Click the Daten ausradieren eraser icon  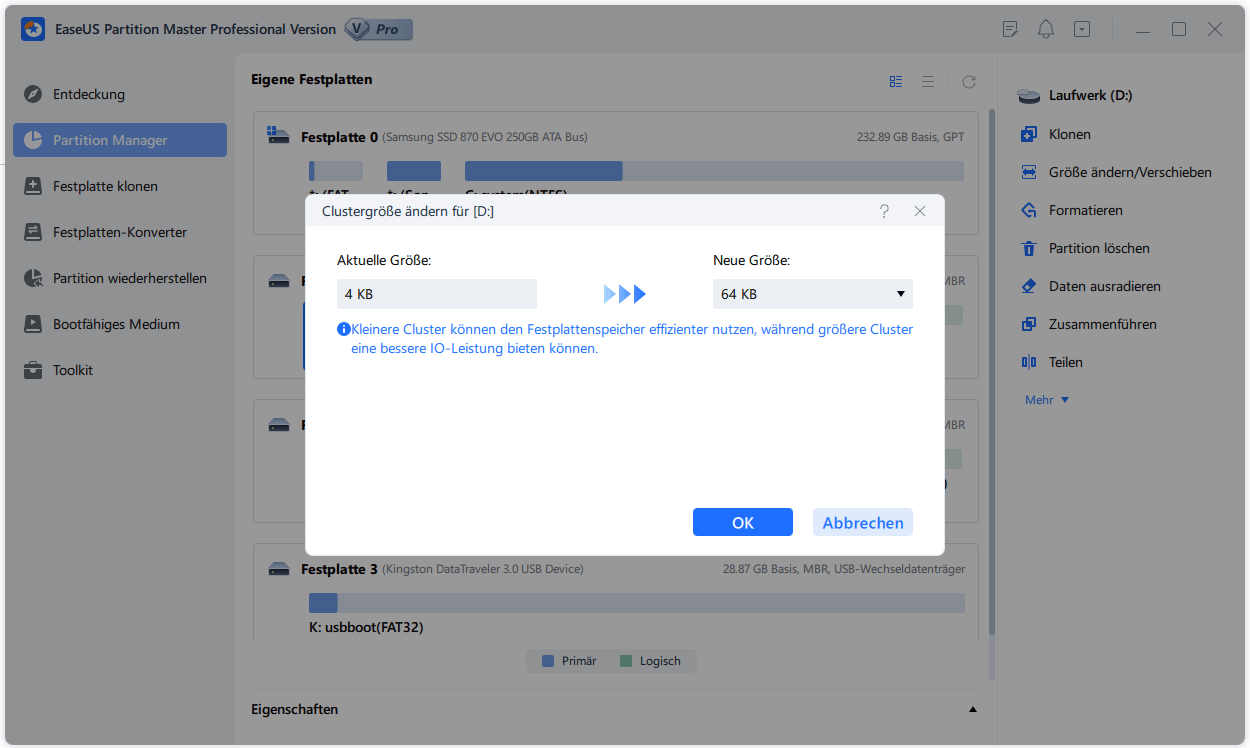coord(1028,286)
